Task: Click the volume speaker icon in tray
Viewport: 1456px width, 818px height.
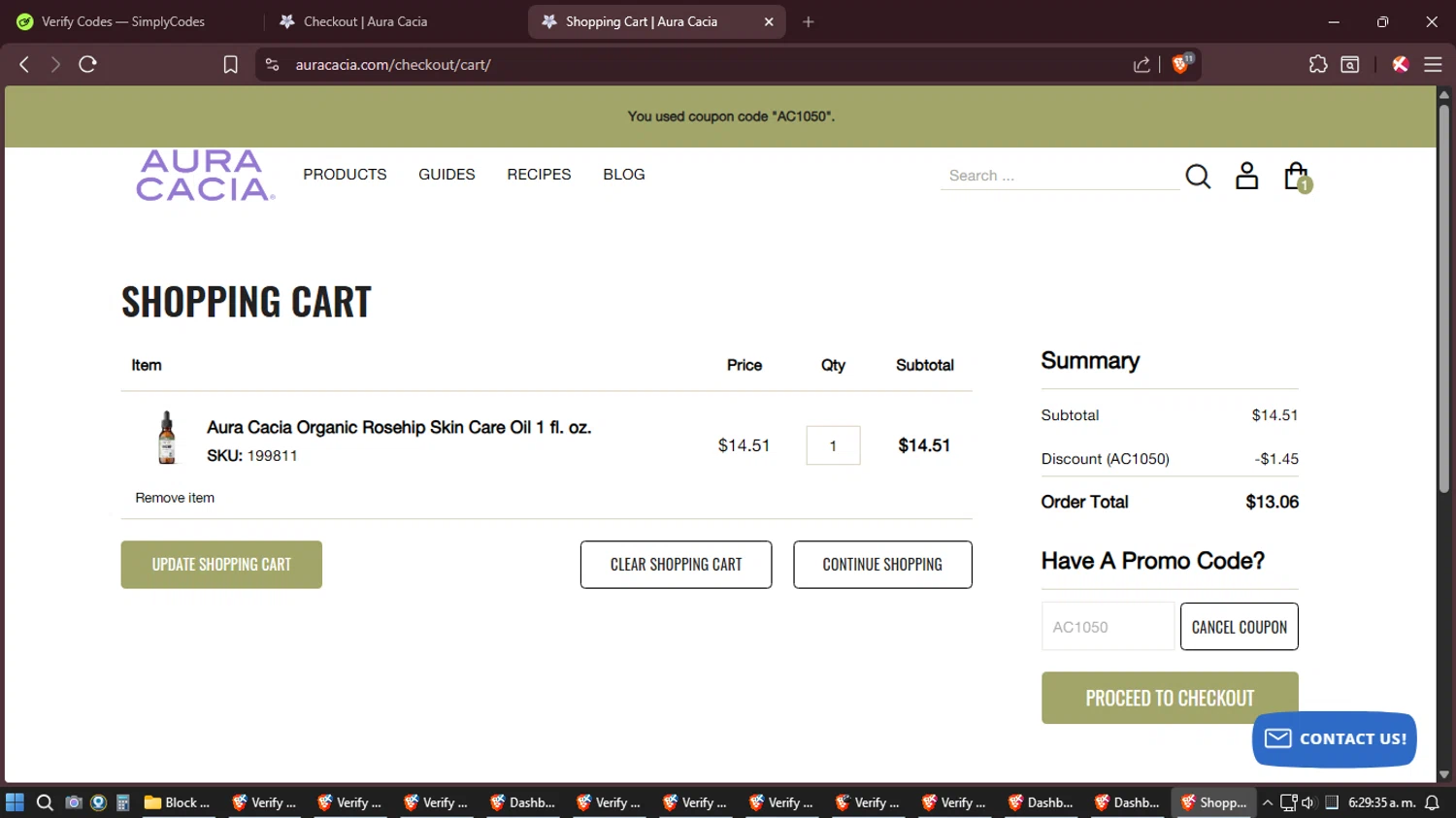Action: tap(1307, 802)
